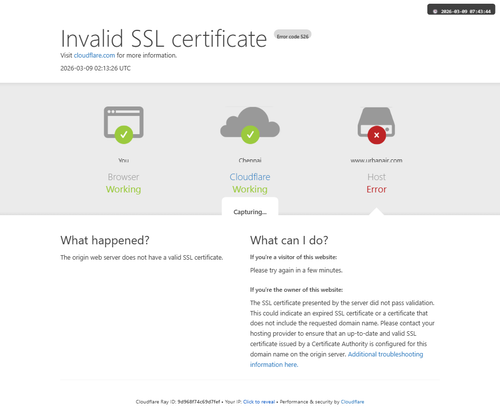
Task: Open the blue Cloudflare label under the cloud
Action: (x=250, y=177)
